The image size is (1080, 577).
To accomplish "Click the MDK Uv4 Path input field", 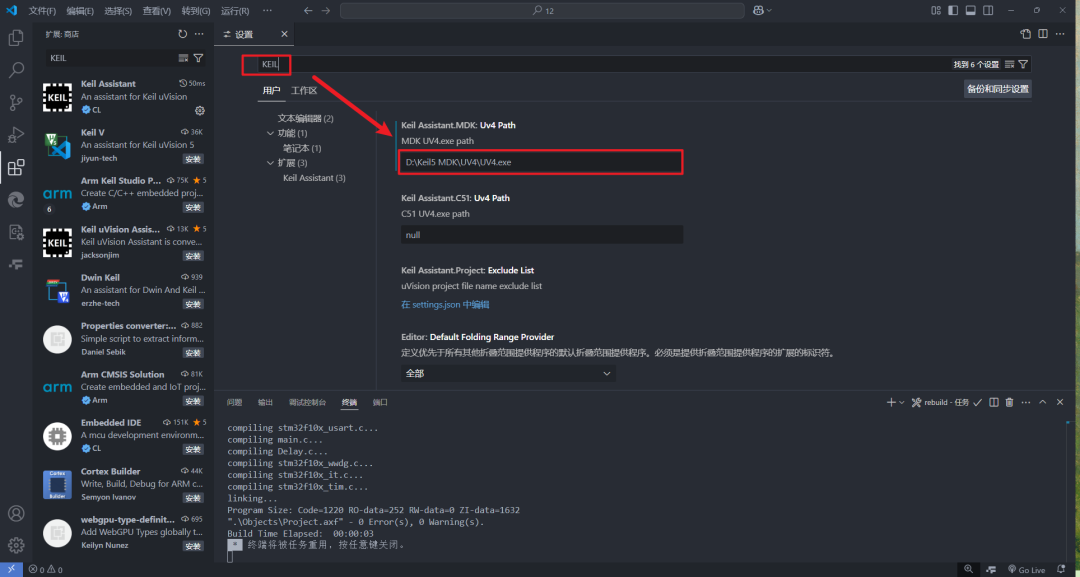I will [x=541, y=162].
